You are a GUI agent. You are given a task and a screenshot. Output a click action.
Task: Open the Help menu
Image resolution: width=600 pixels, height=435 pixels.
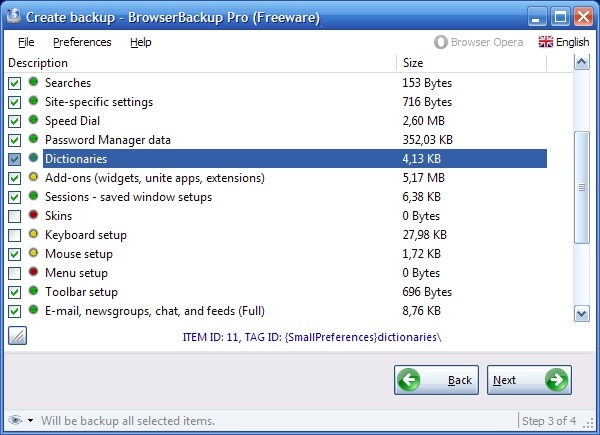tap(140, 42)
